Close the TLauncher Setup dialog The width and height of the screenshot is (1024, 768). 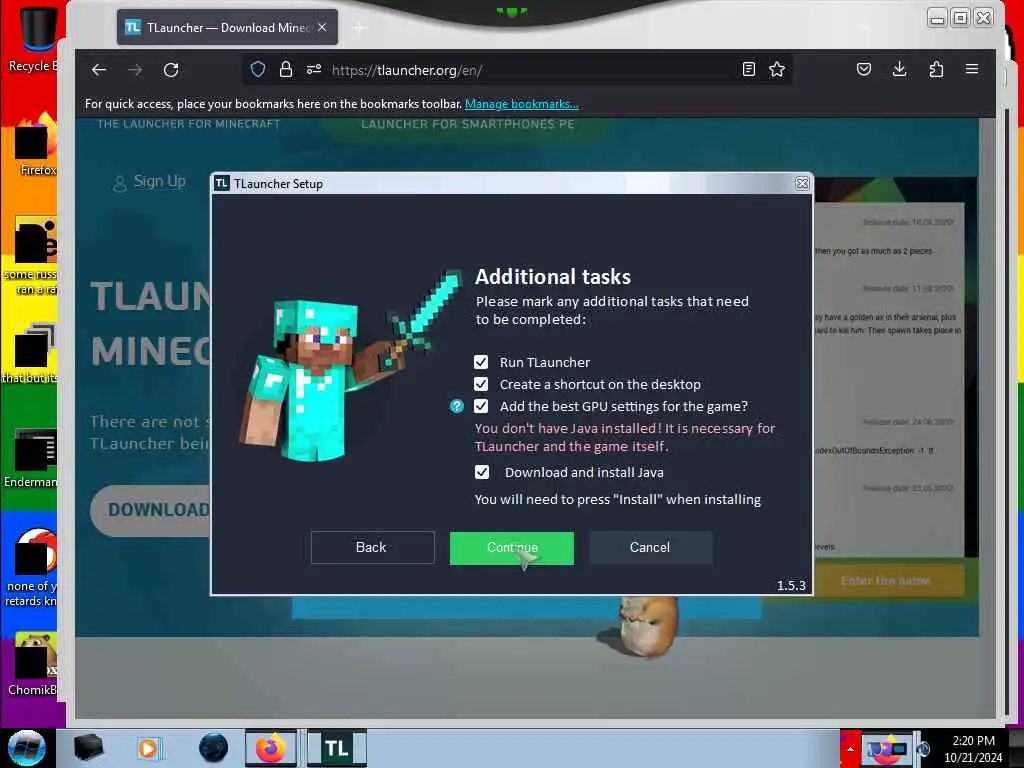click(802, 184)
